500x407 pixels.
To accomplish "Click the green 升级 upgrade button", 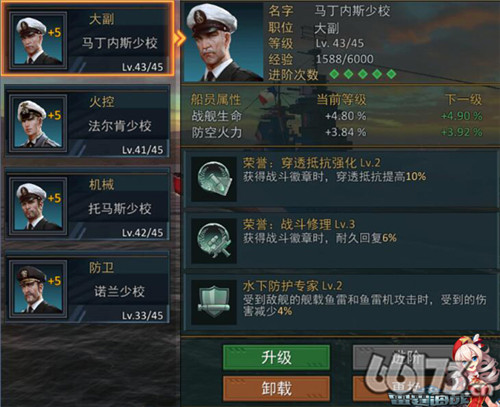I will [x=276, y=357].
